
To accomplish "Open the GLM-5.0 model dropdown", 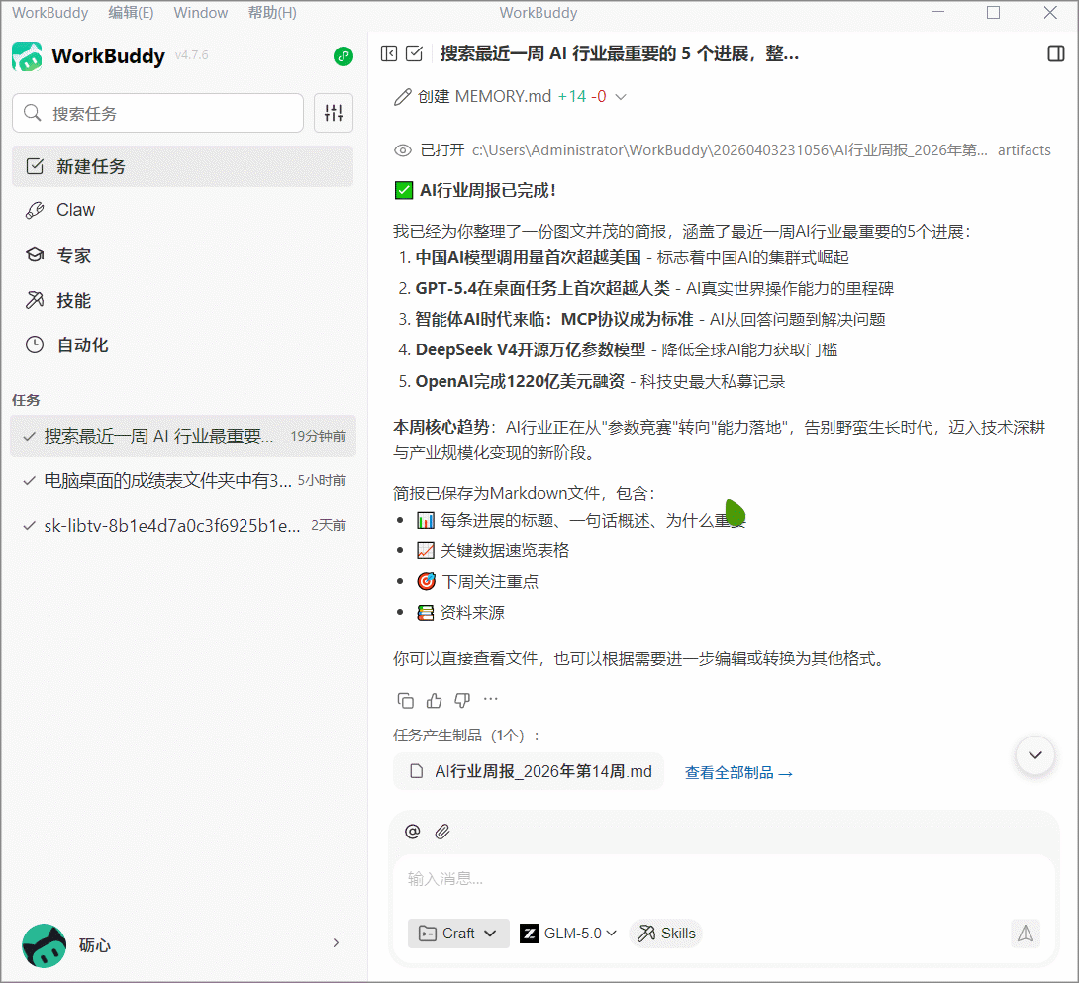I will [568, 933].
